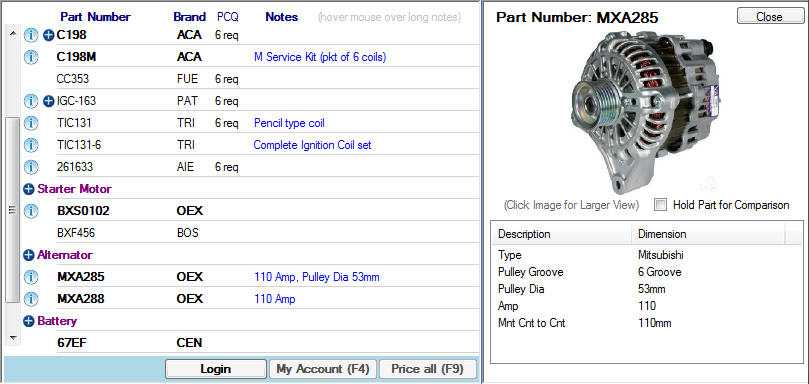Open My Account (F4)
The image size is (809, 384).
(323, 369)
